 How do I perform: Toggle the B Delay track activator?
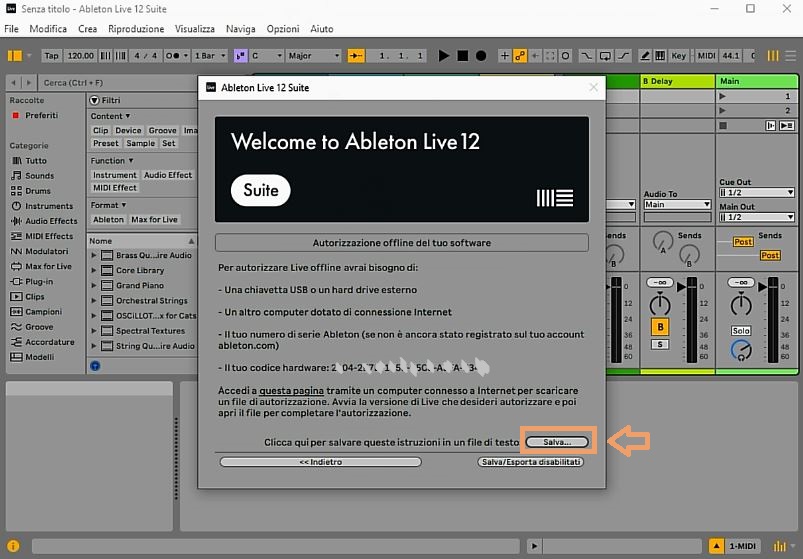[659, 327]
